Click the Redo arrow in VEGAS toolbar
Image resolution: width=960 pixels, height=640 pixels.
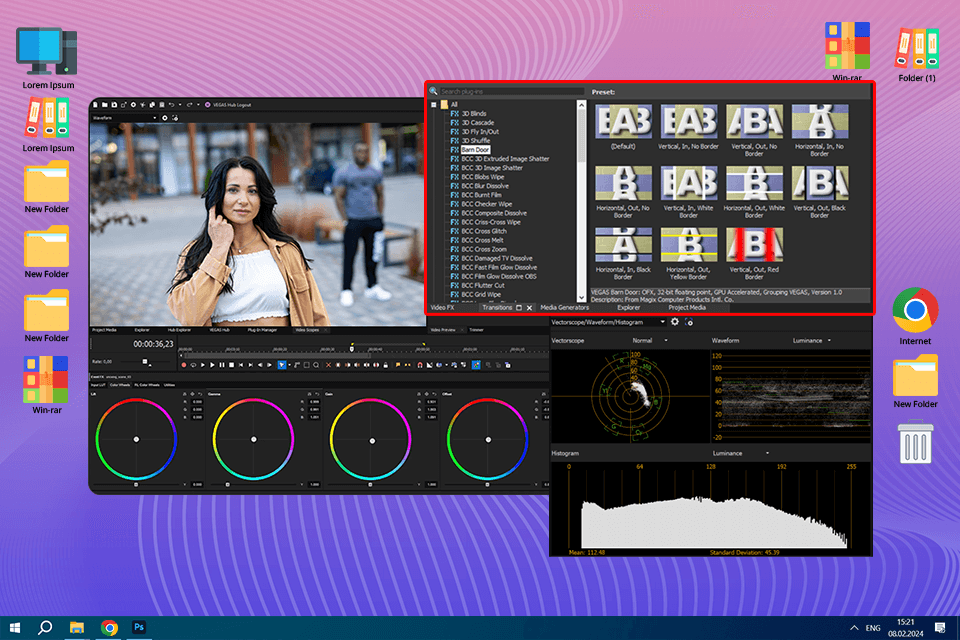point(189,105)
